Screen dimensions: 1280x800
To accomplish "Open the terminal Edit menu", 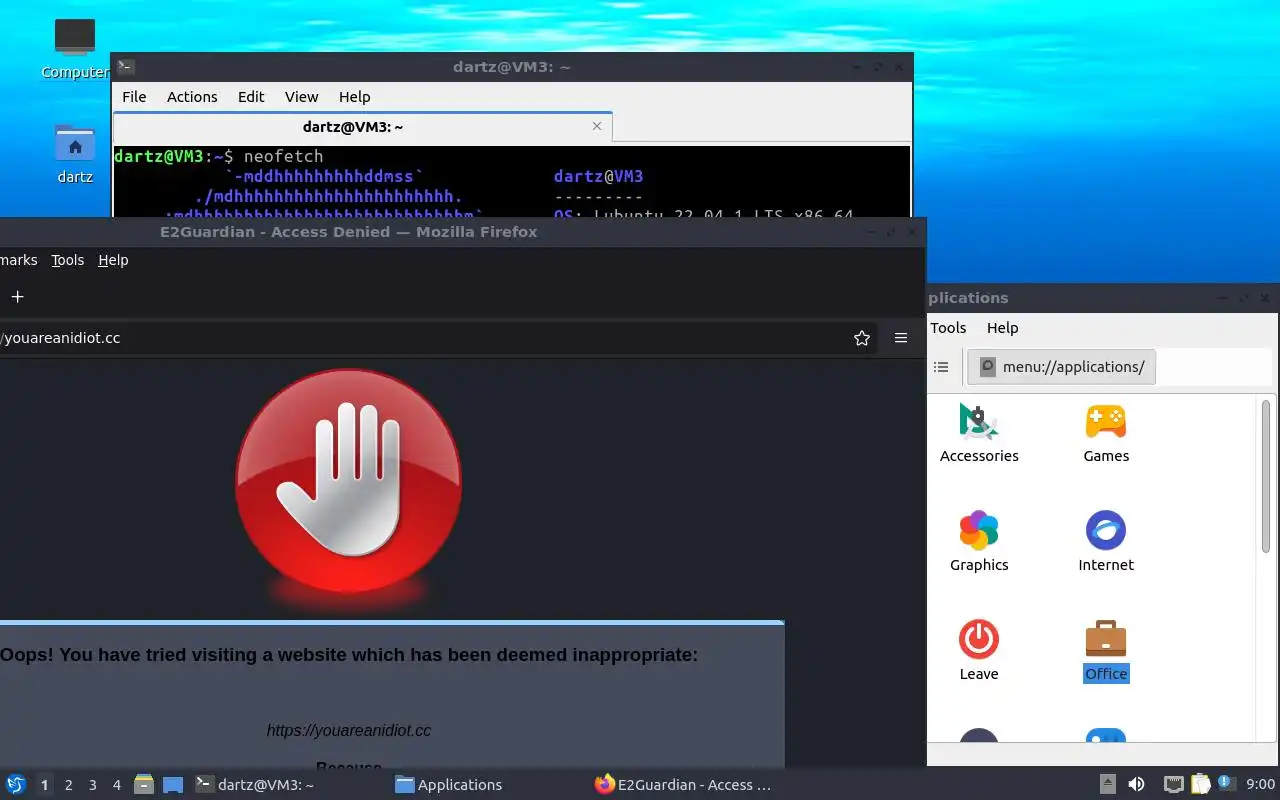I will tap(251, 97).
